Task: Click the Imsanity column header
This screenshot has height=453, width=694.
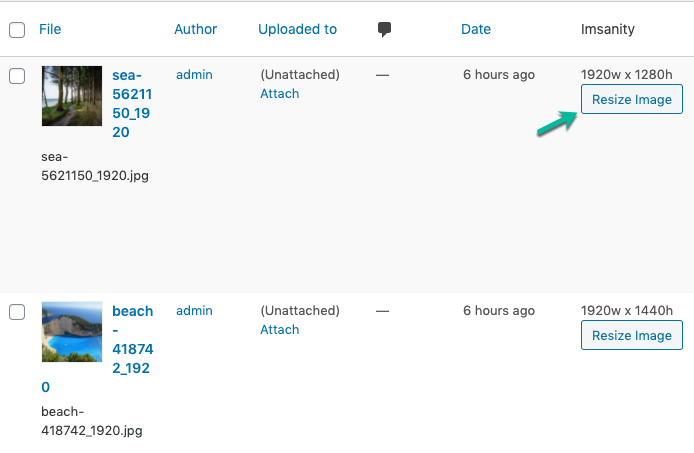Action: point(607,29)
